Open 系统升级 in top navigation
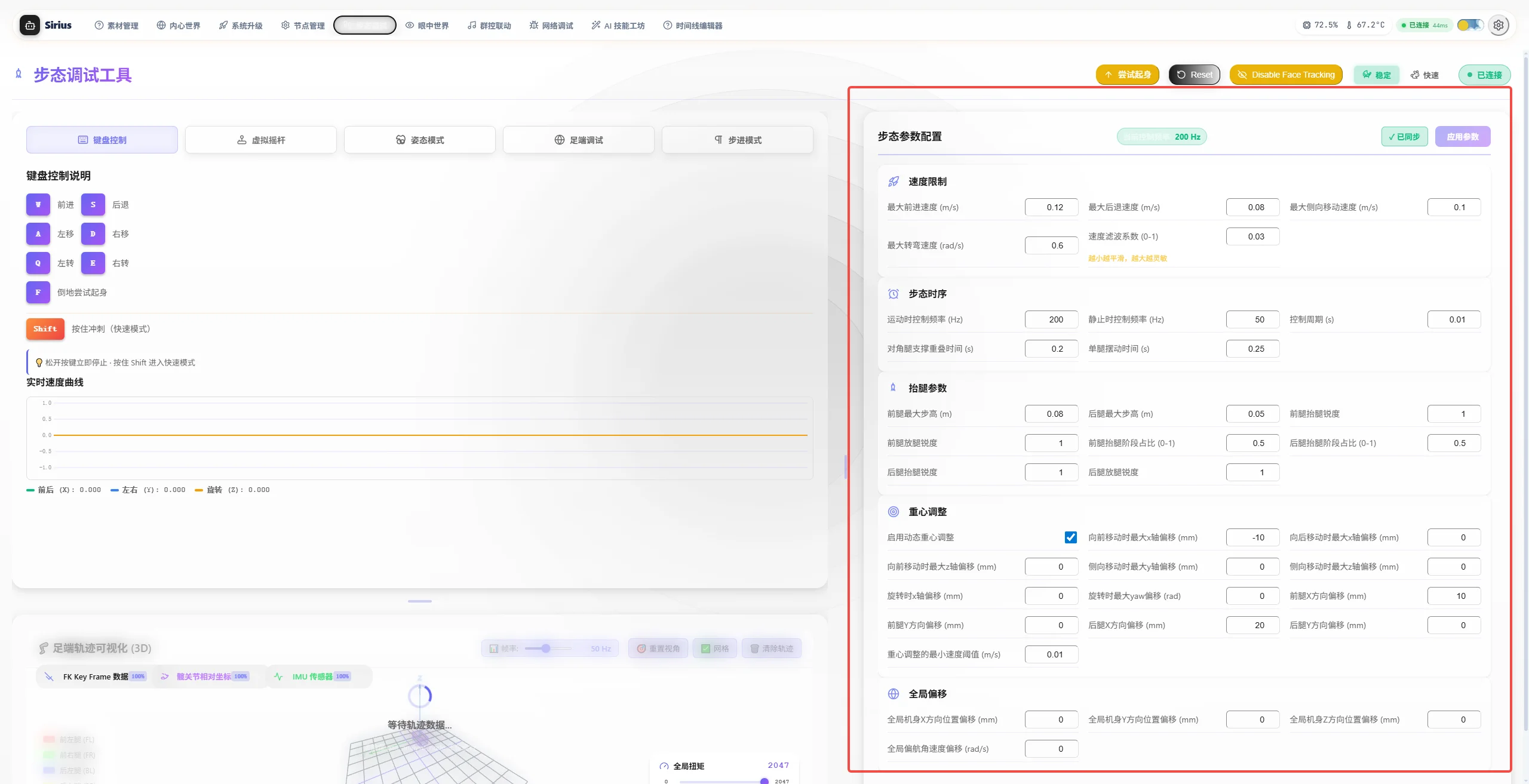The height and width of the screenshot is (784, 1529). pyautogui.click(x=241, y=26)
